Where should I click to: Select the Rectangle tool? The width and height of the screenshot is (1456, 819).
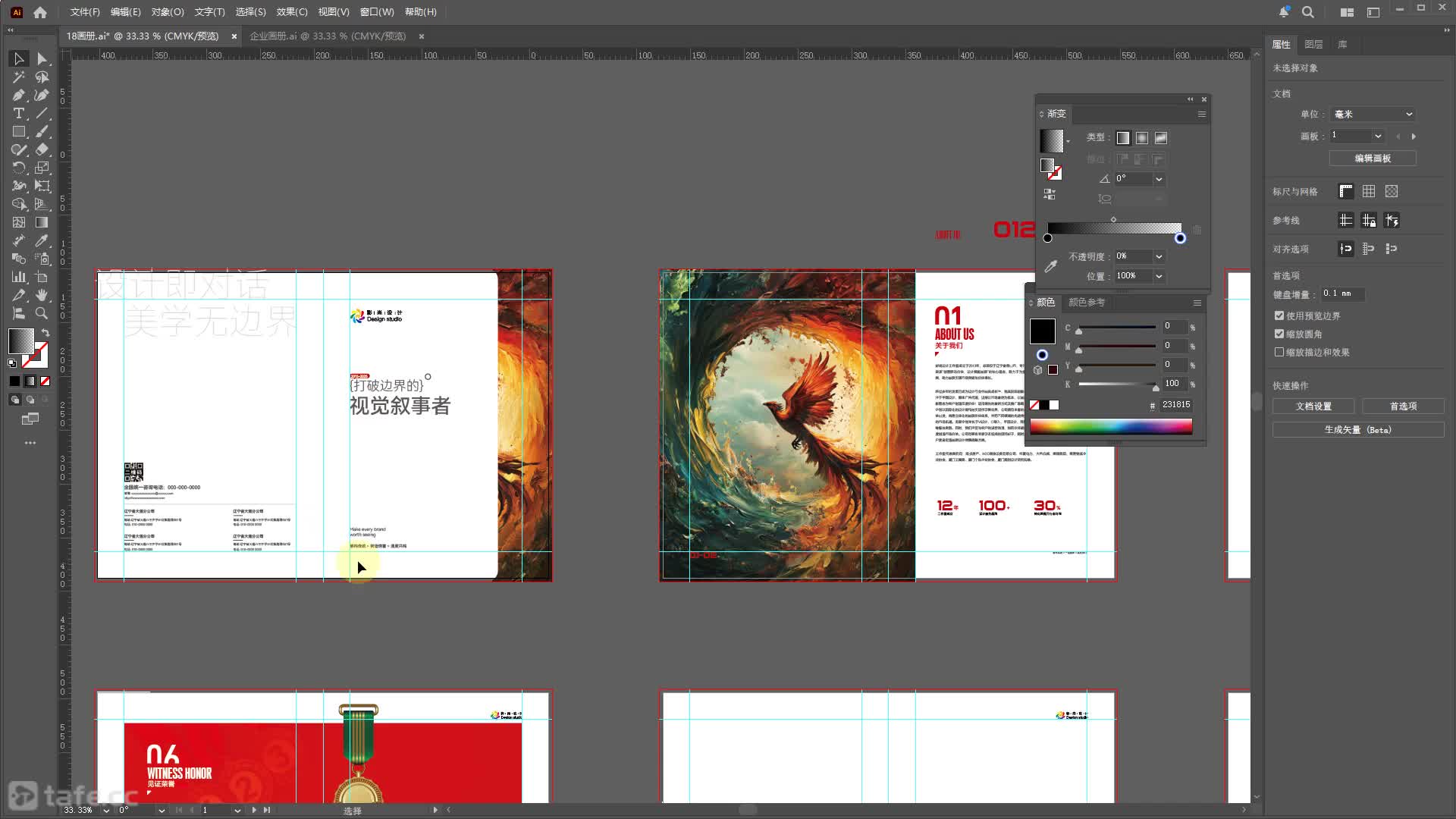click(19, 132)
